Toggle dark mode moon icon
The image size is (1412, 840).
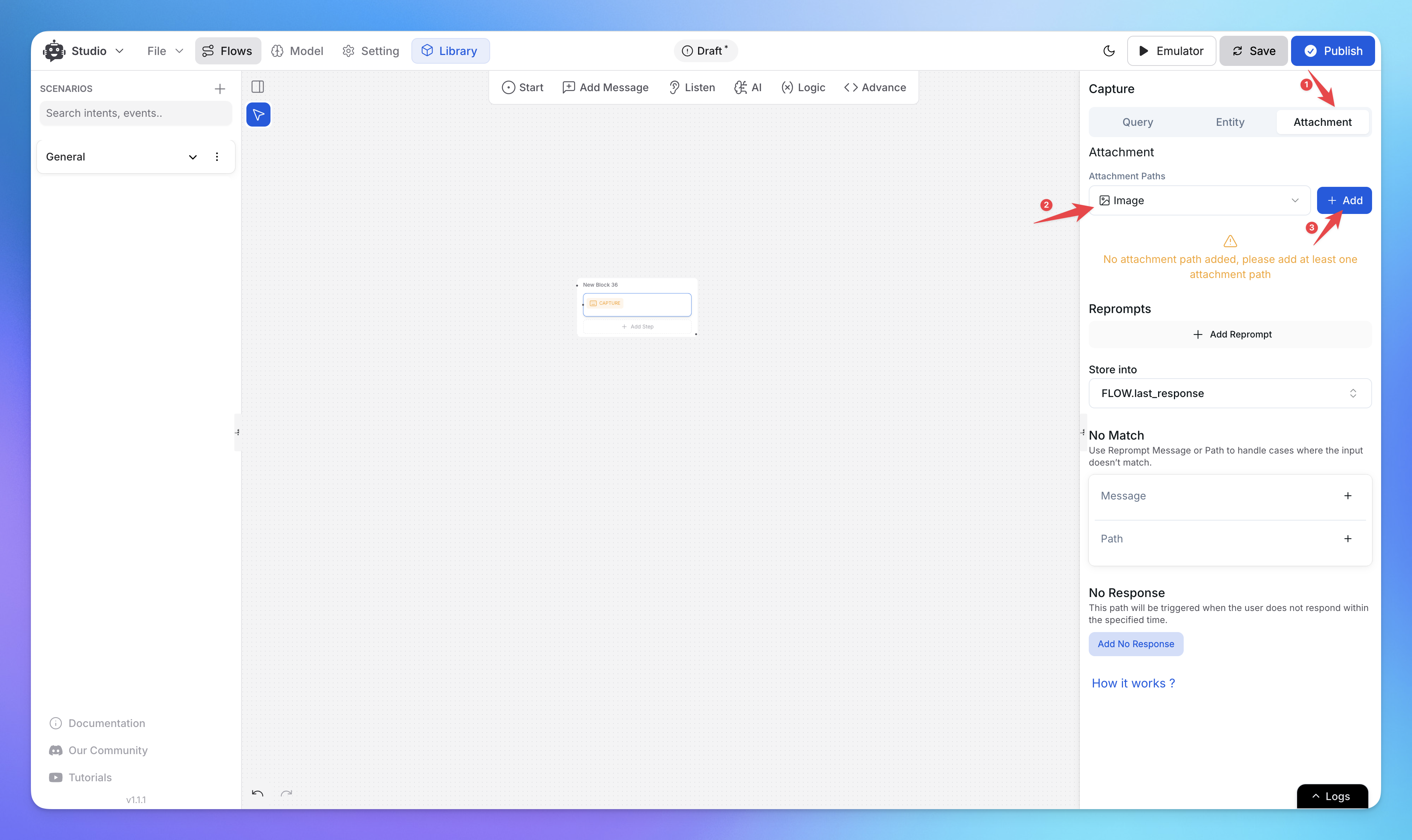(x=1109, y=51)
